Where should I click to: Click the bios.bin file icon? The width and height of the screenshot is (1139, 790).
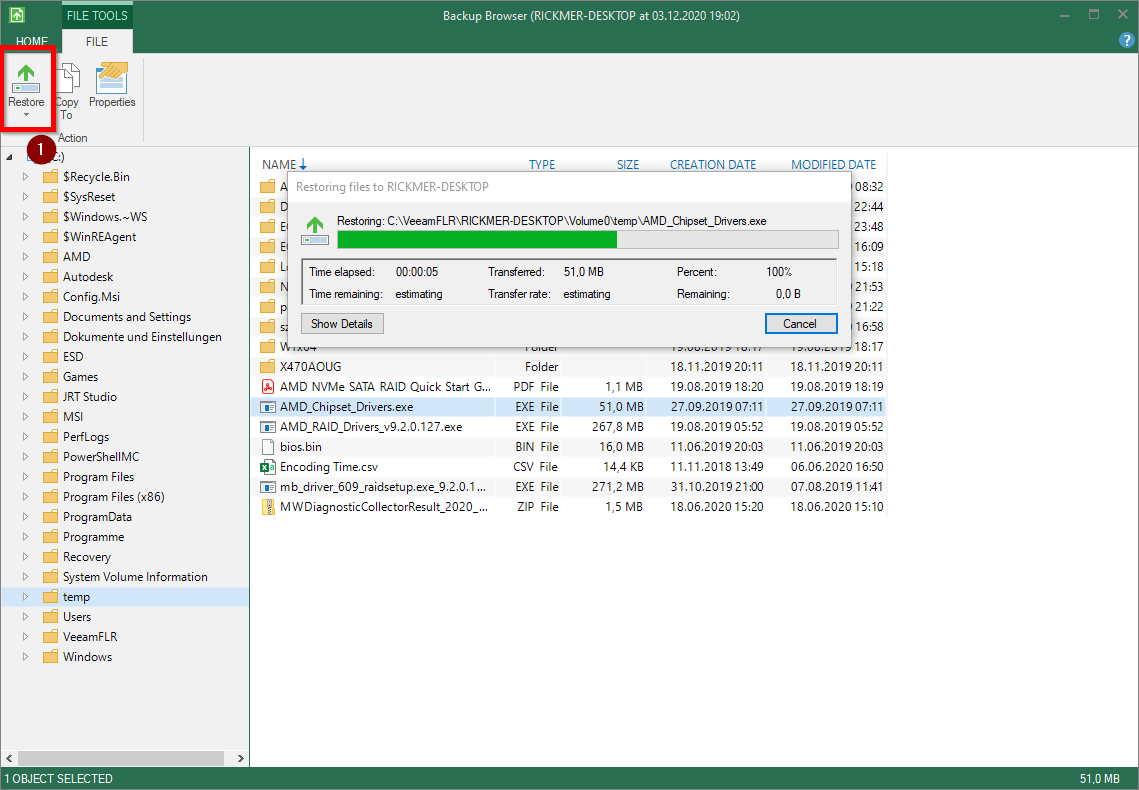click(x=267, y=447)
